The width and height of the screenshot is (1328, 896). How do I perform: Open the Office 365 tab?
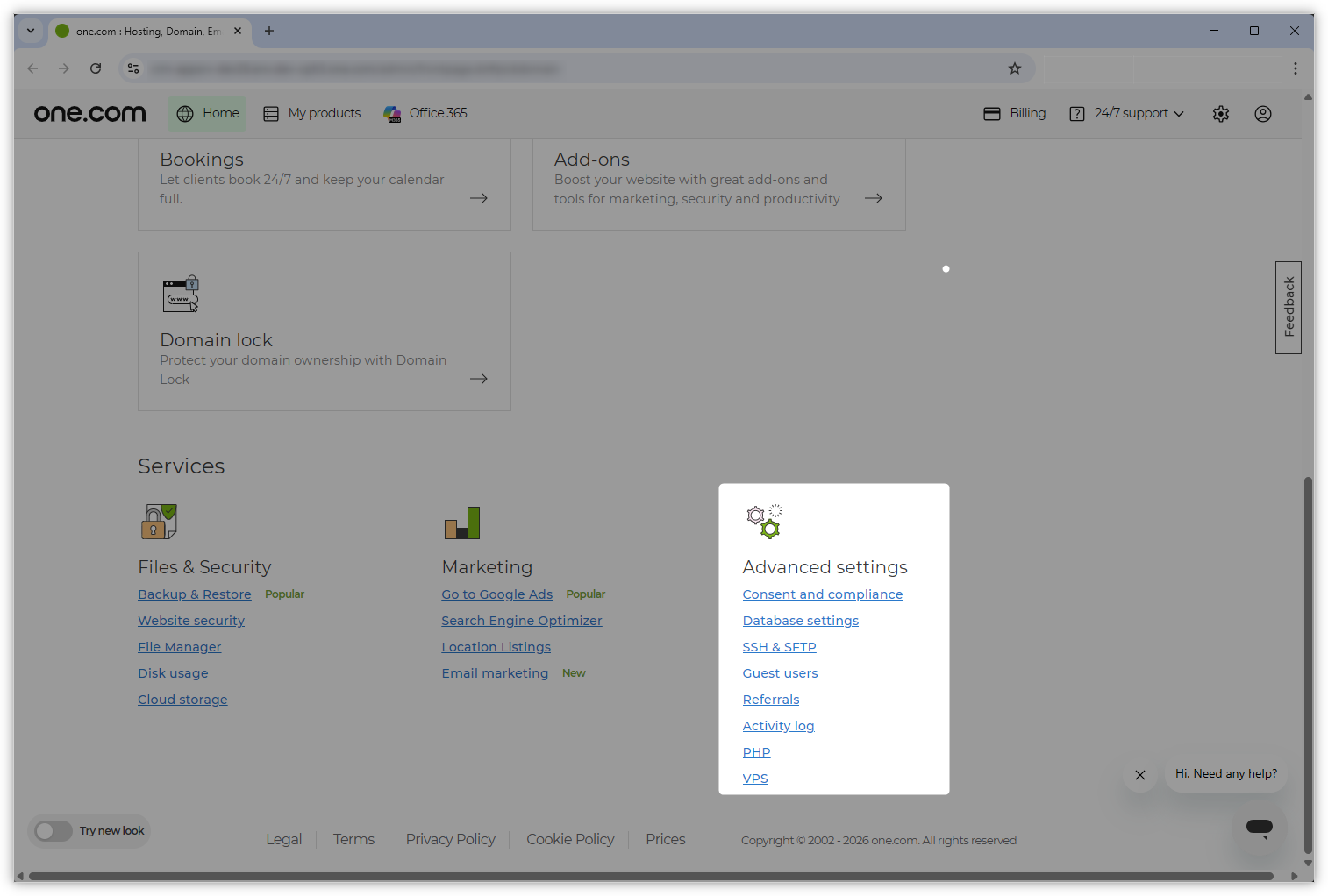point(425,112)
